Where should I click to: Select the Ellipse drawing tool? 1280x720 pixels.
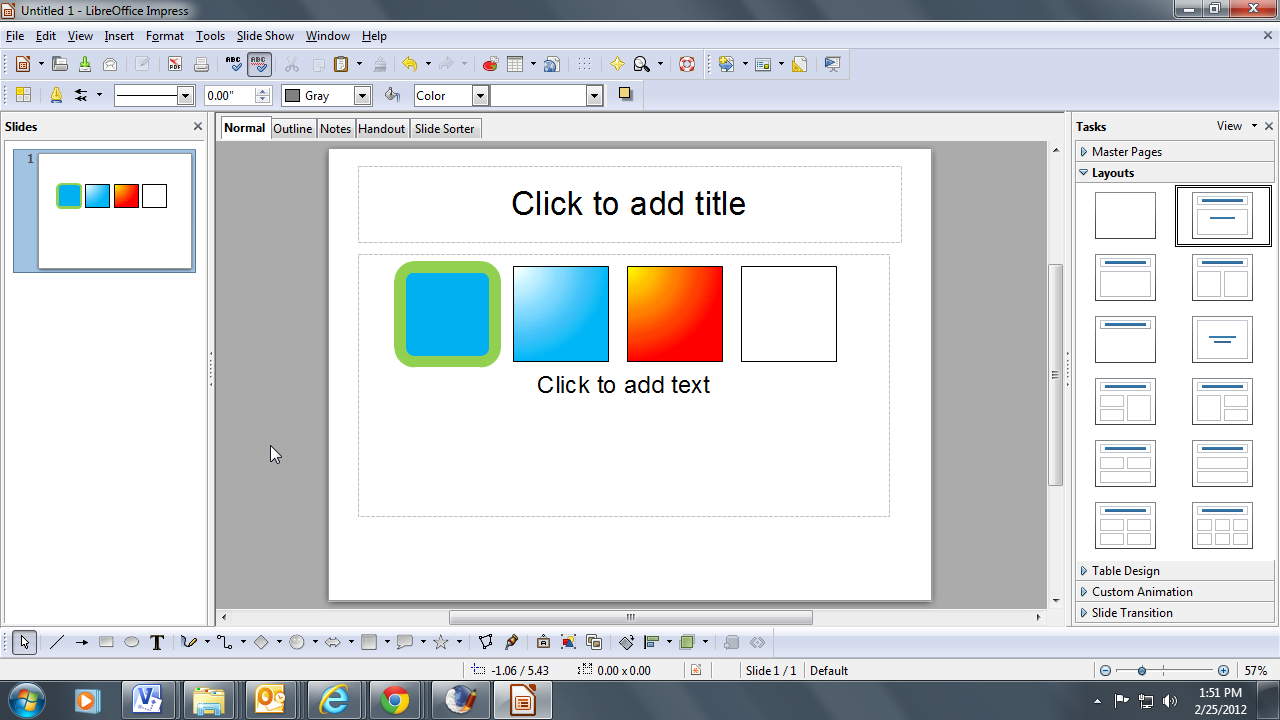coord(131,643)
